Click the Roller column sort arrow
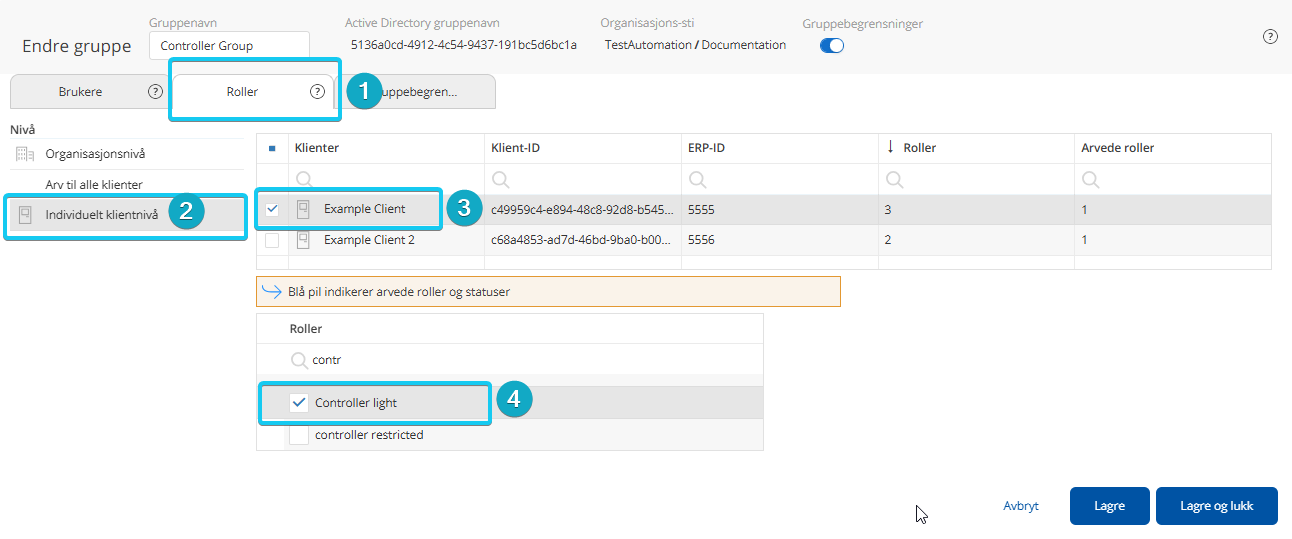1292x539 pixels. (x=890, y=147)
